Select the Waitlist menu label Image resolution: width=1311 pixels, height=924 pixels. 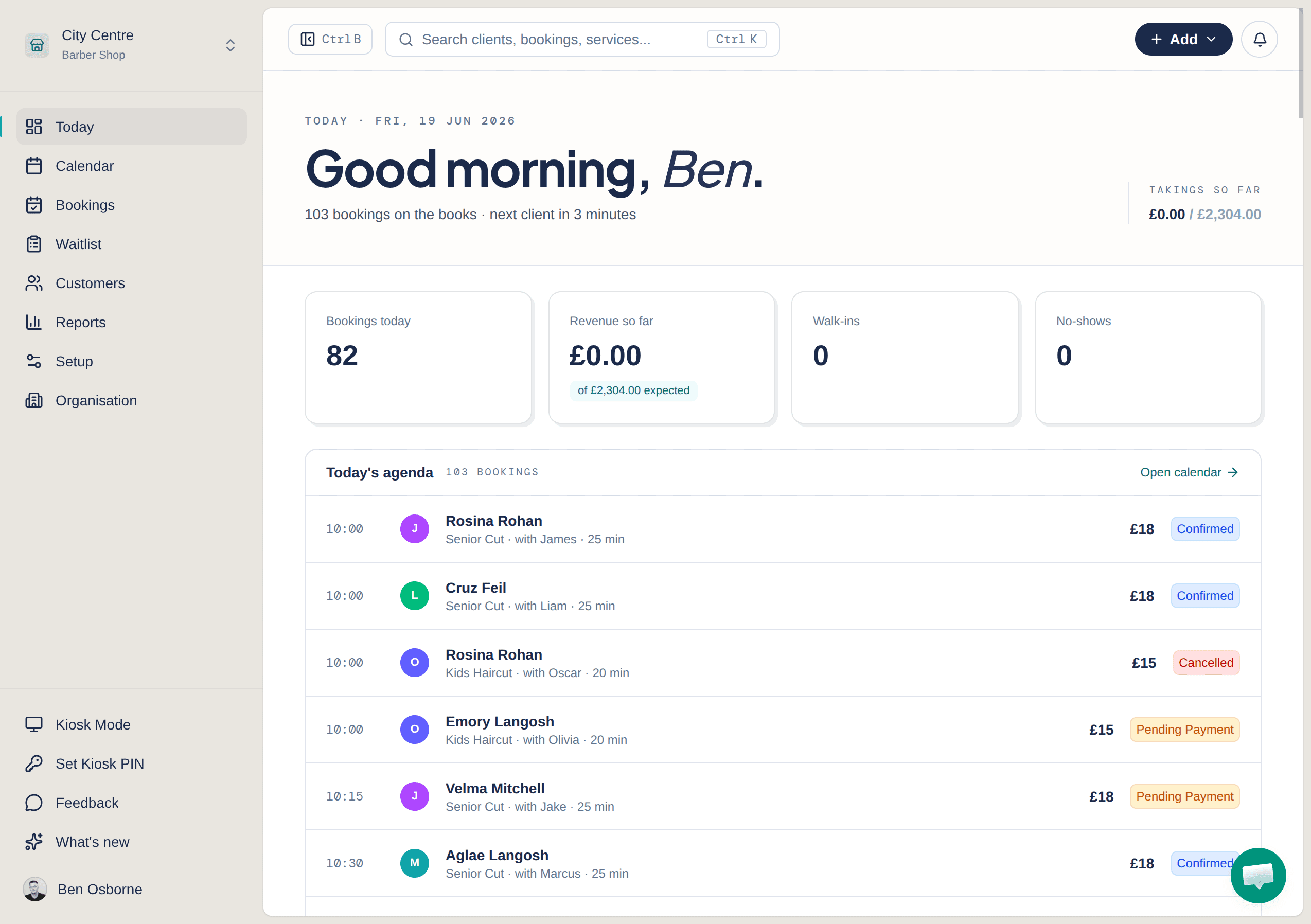78,244
